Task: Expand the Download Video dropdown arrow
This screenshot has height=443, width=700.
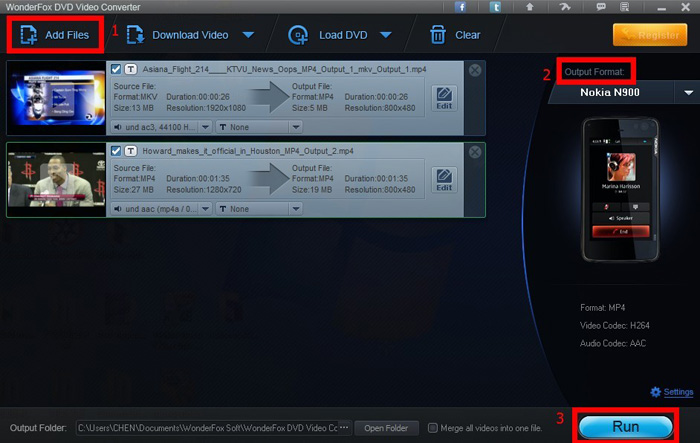Action: coord(248,35)
